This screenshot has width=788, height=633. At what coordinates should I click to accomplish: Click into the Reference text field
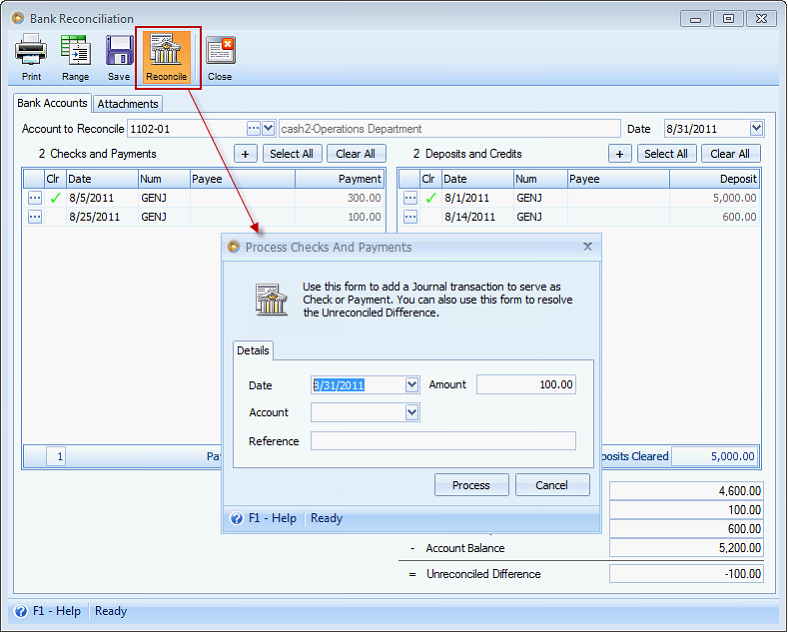click(x=443, y=441)
